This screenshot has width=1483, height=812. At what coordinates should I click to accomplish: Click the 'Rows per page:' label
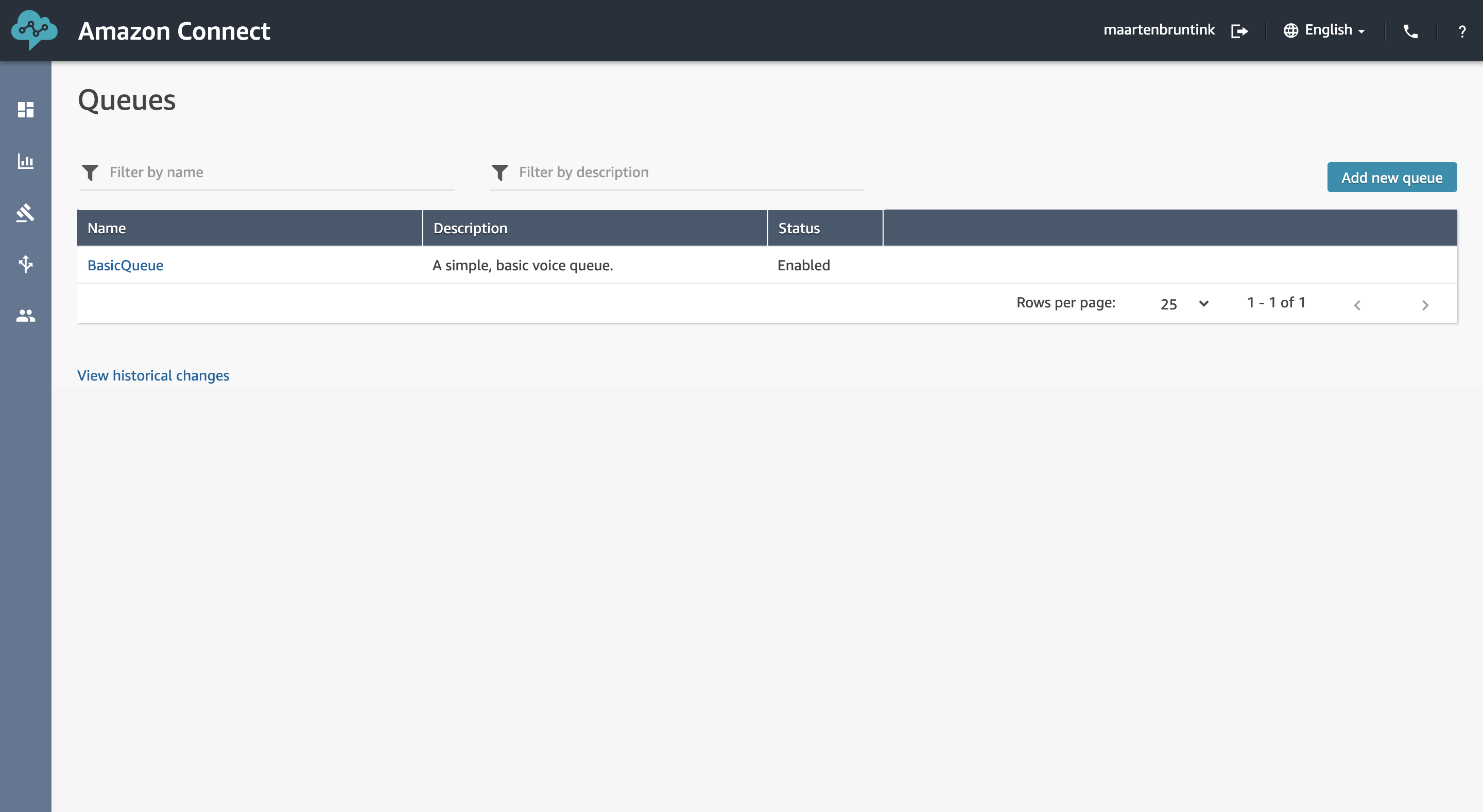1065,303
